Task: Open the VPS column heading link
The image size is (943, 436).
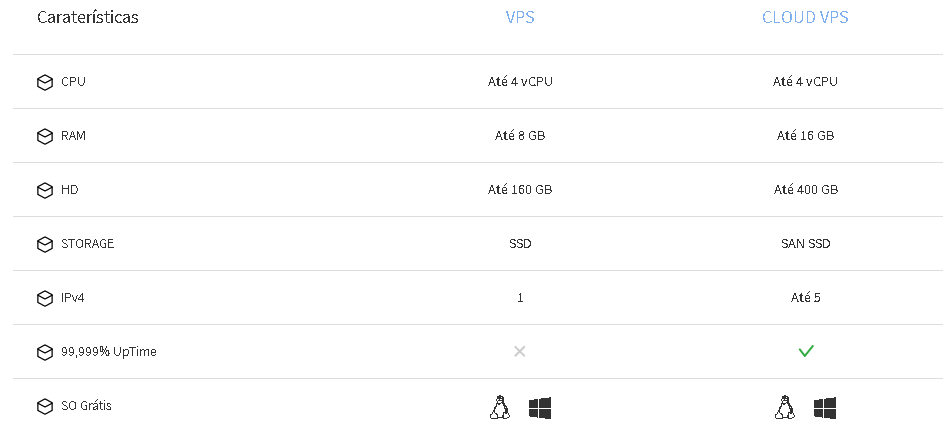Action: click(520, 17)
